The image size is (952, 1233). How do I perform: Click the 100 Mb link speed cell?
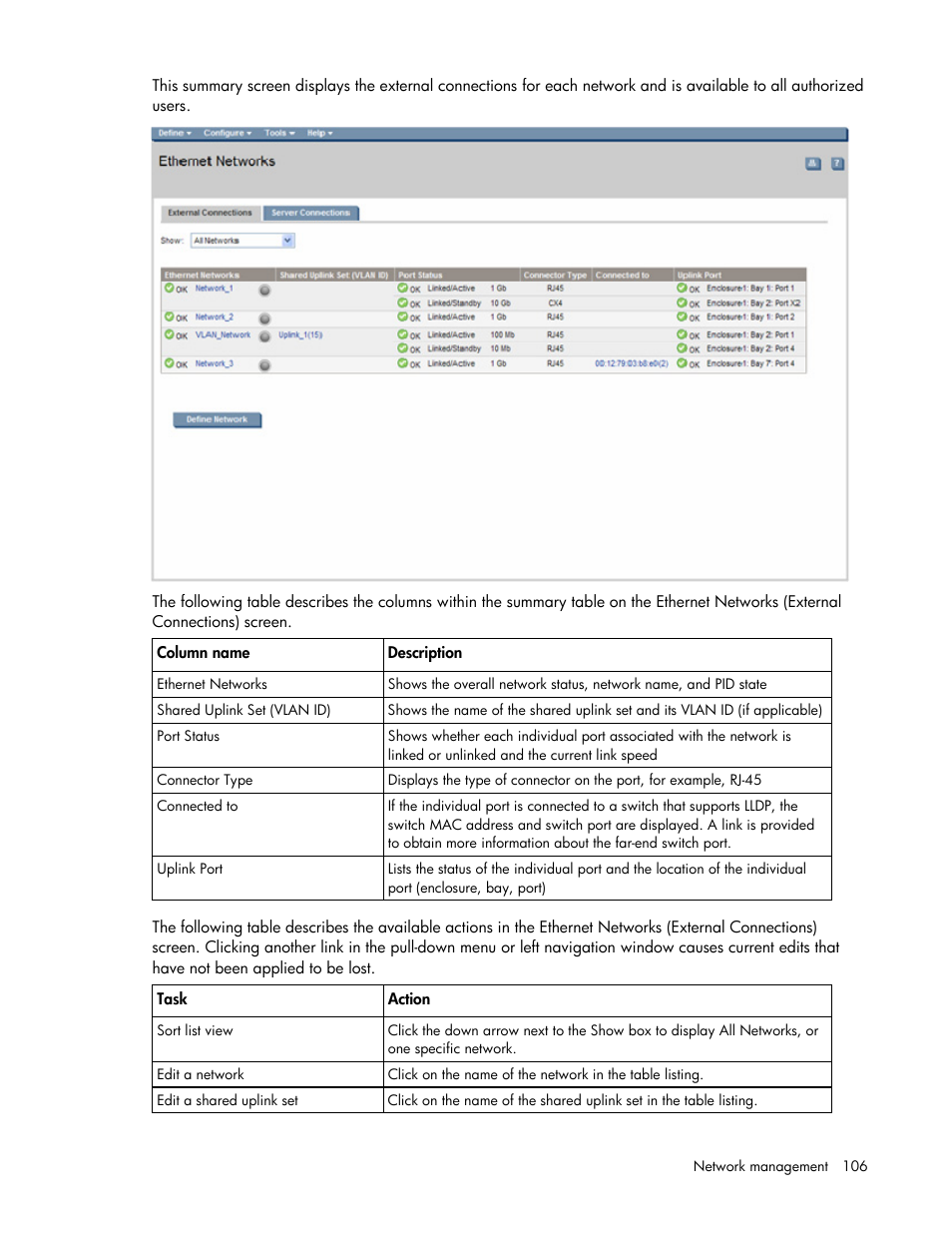(502, 335)
